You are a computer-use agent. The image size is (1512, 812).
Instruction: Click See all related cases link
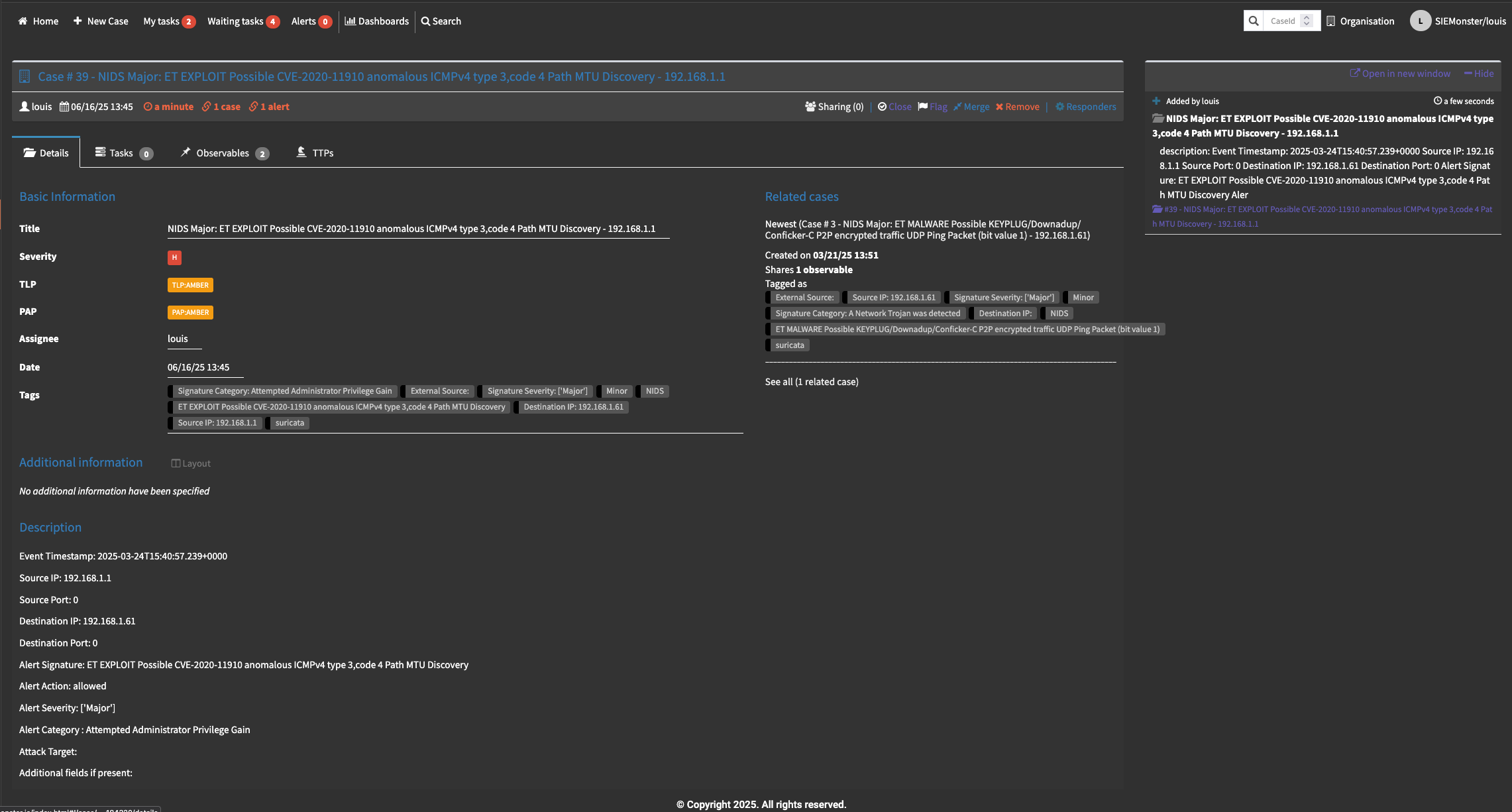[811, 382]
